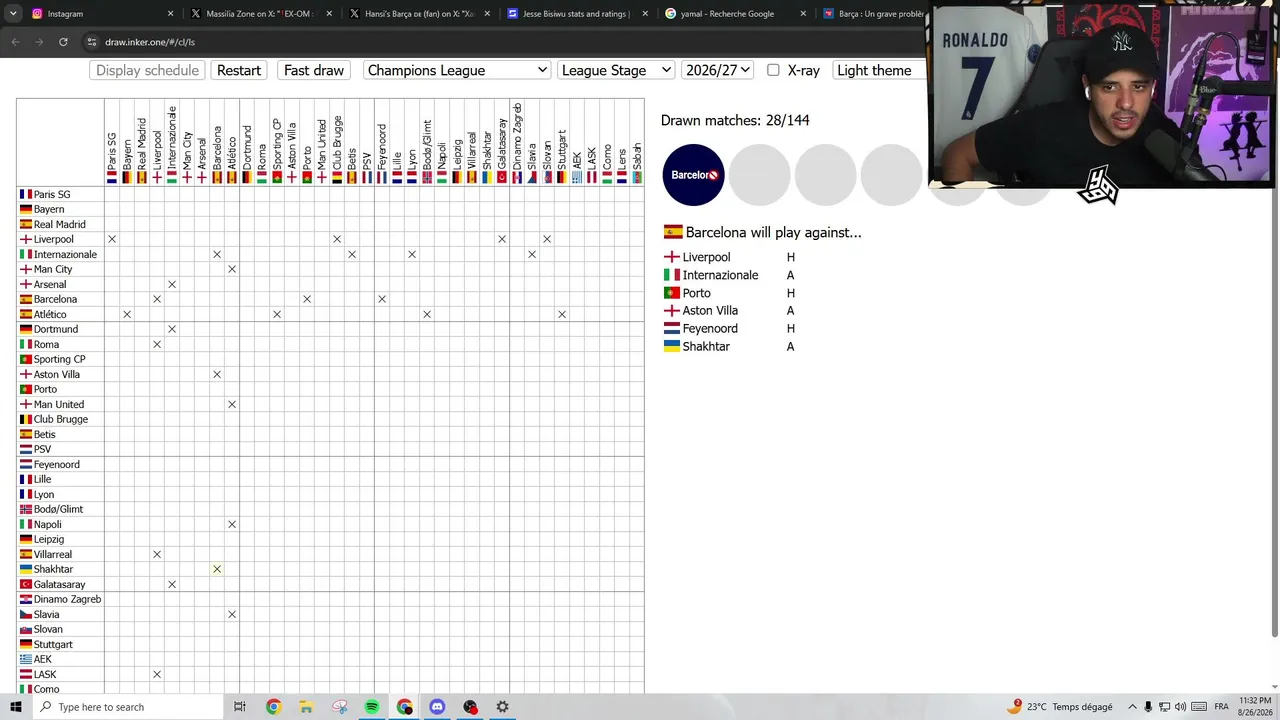Open the League Stage dropdown
The height and width of the screenshot is (720, 1280).
[x=616, y=70]
